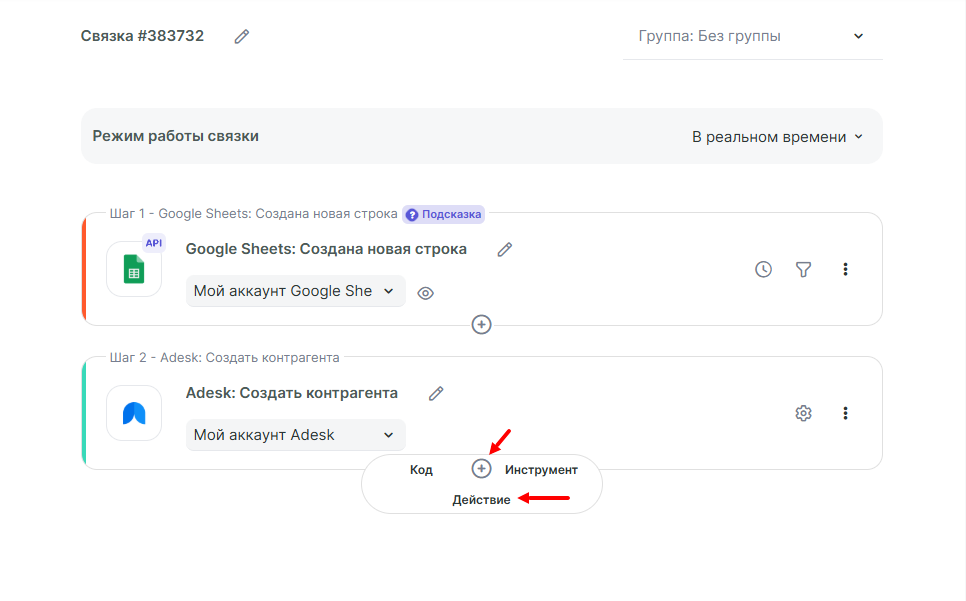Image resolution: width=966 pixels, height=601 pixels.
Task: Open the gear settings of Adesk step
Action: coord(803,413)
